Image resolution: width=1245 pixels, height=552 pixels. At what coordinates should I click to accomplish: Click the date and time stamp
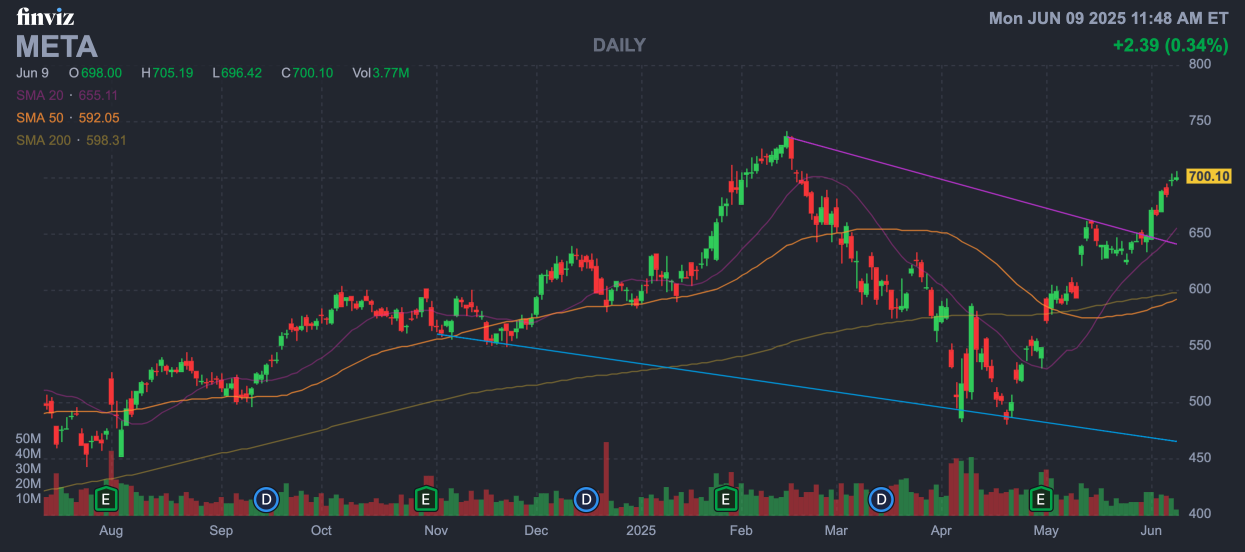point(1109,18)
